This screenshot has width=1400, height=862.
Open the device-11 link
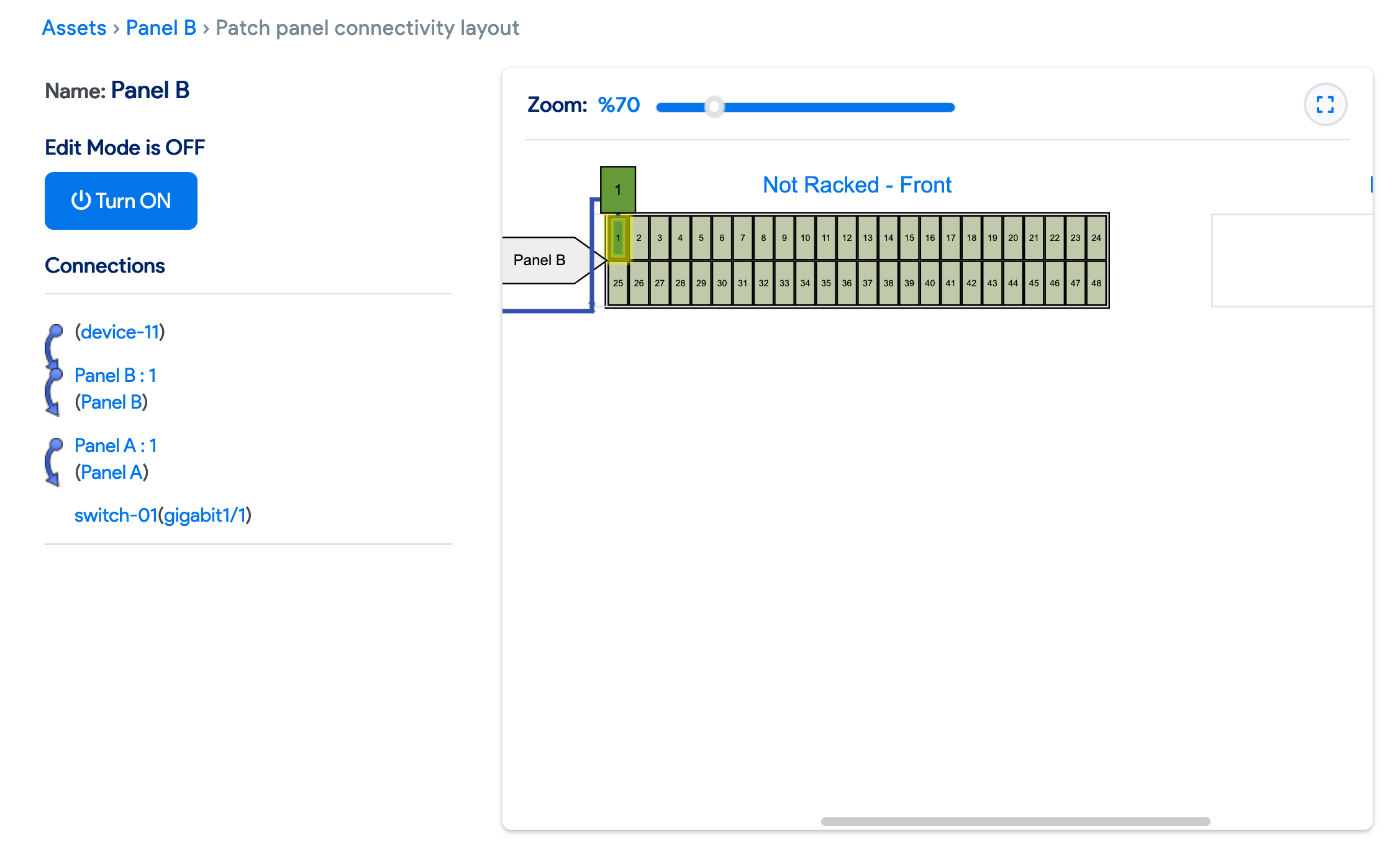pyautogui.click(x=120, y=332)
